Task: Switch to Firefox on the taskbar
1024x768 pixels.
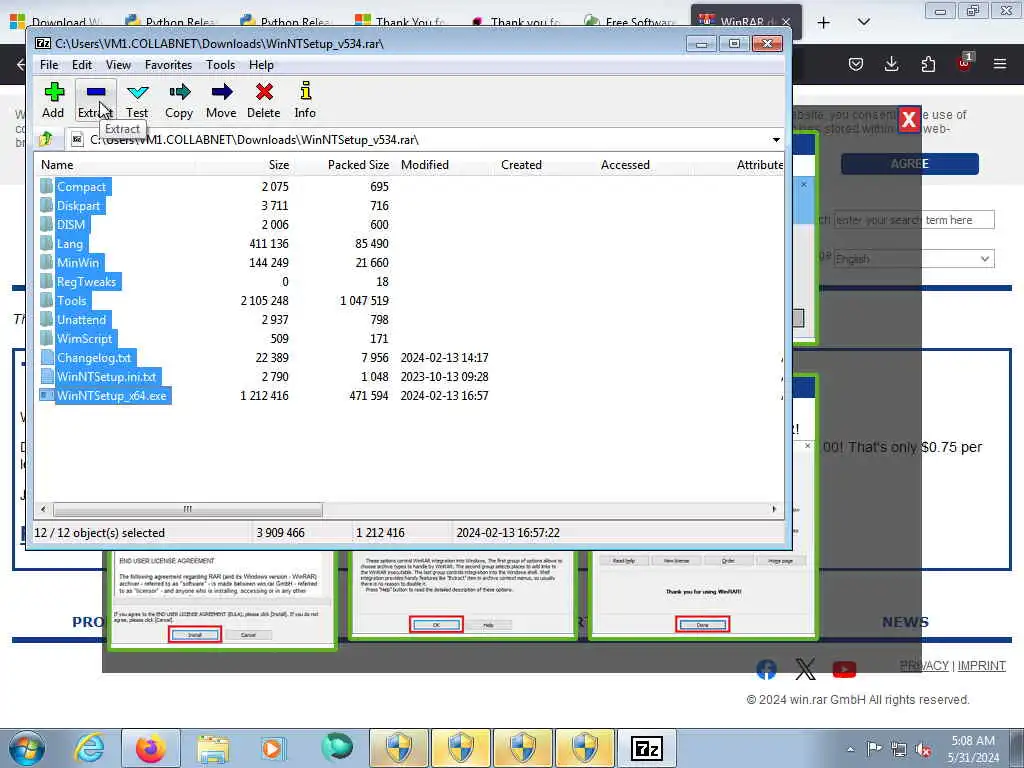Action: (x=151, y=748)
